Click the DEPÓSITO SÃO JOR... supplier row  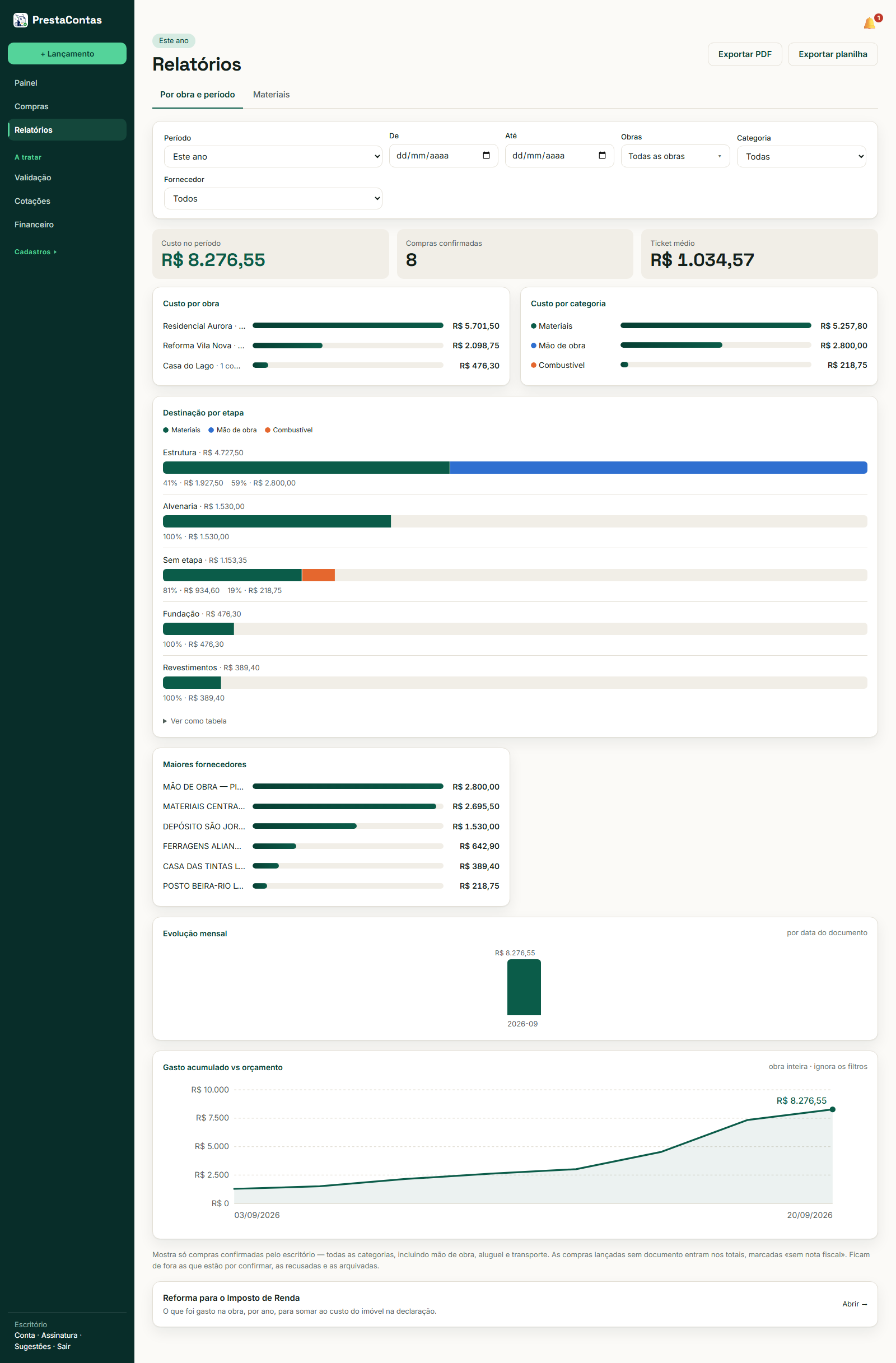pos(331,827)
